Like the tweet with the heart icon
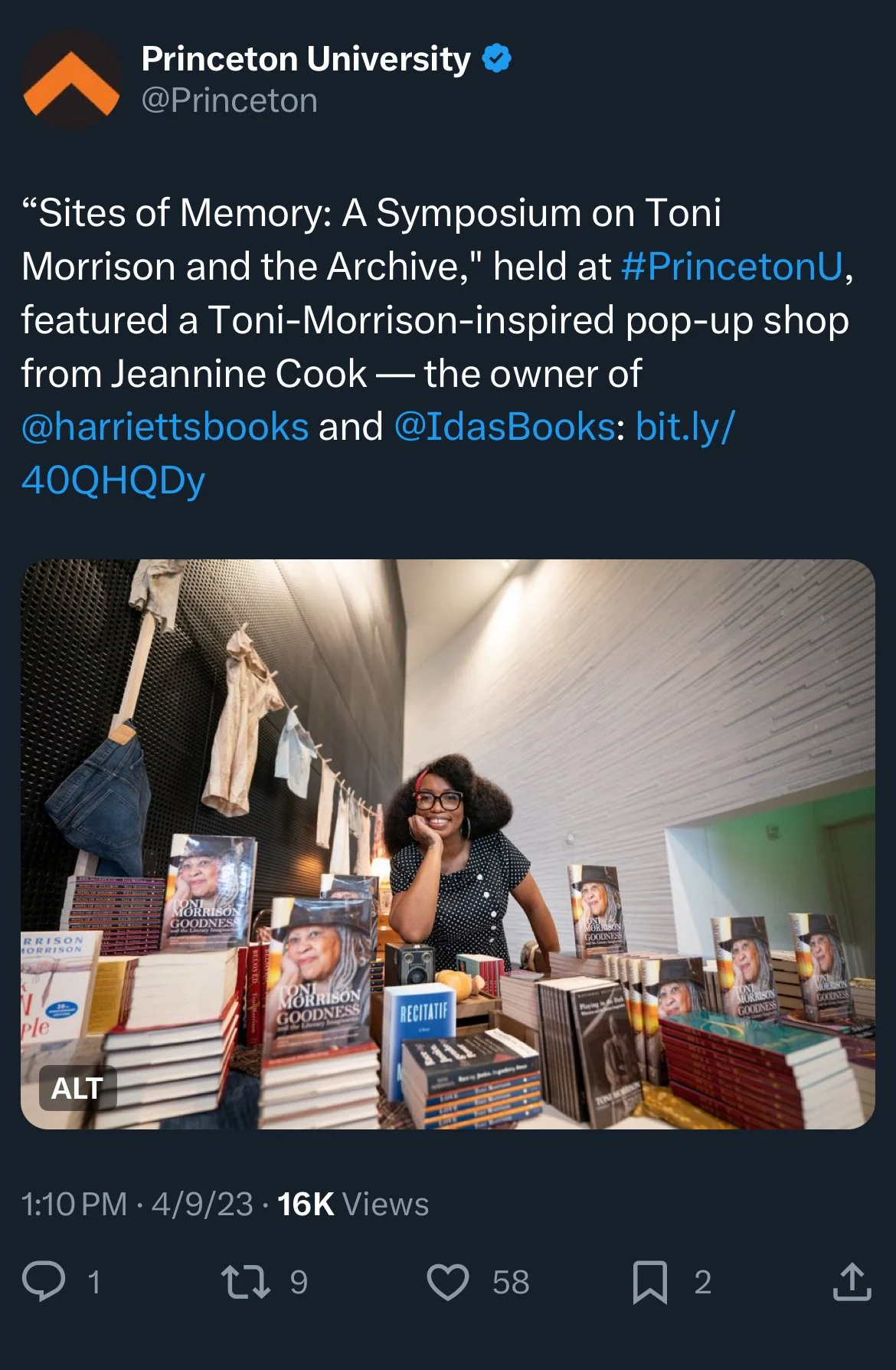The width and height of the screenshot is (896, 1370). pos(448,1282)
